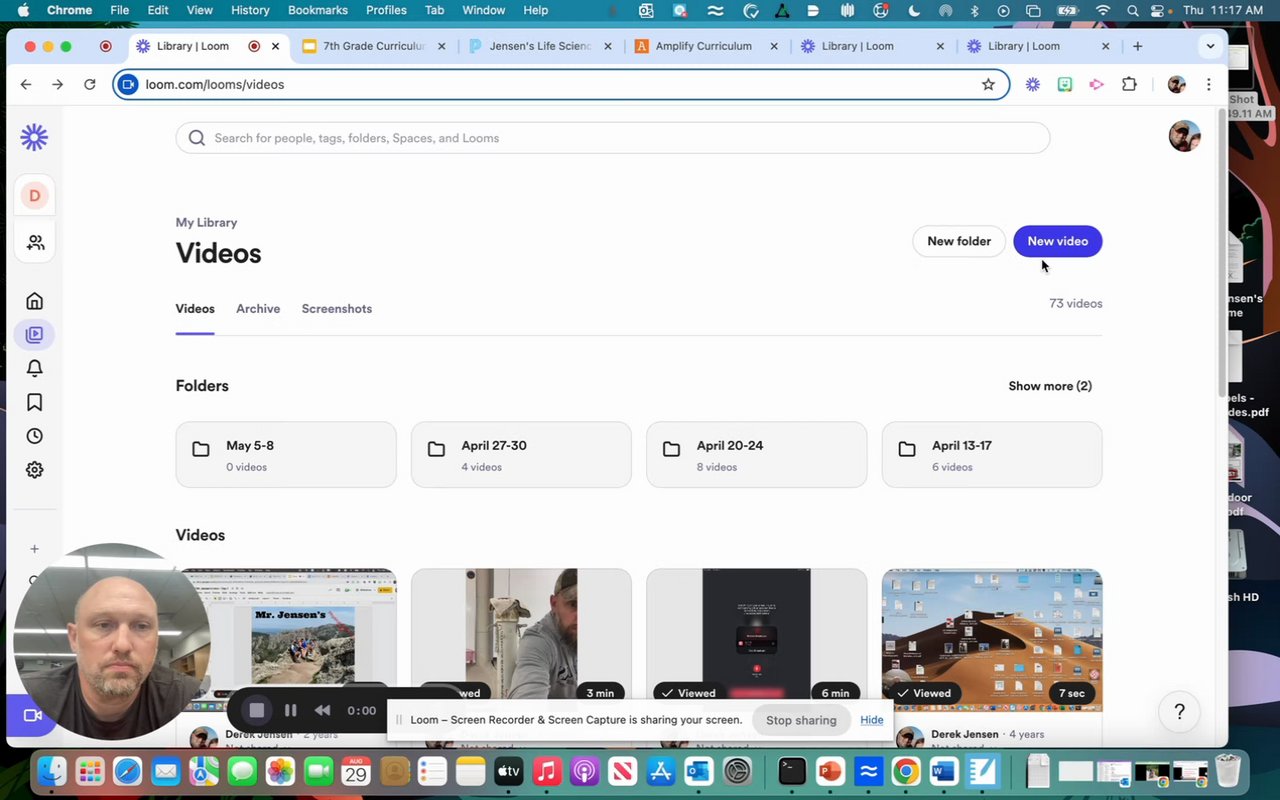This screenshot has width=1280, height=800.
Task: Open Finder from the Dock
Action: (52, 771)
